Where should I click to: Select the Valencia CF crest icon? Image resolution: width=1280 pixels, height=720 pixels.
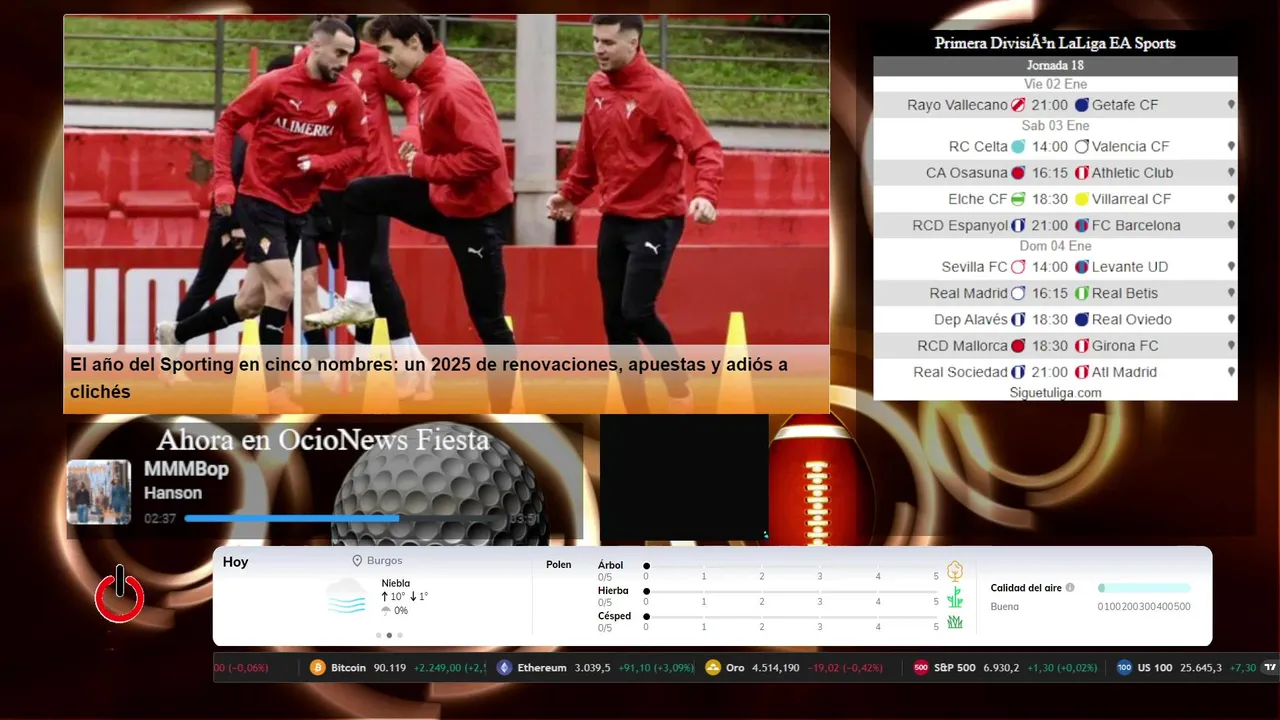pos(1082,146)
